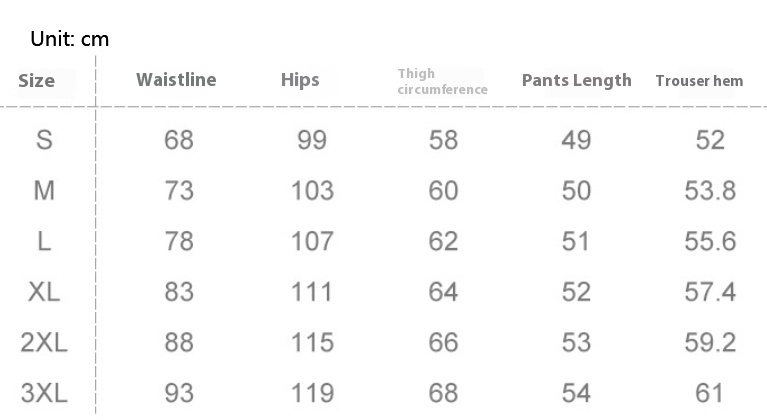This screenshot has width=767, height=420.
Task: Click the Thigh circumference header
Action: pos(442,82)
